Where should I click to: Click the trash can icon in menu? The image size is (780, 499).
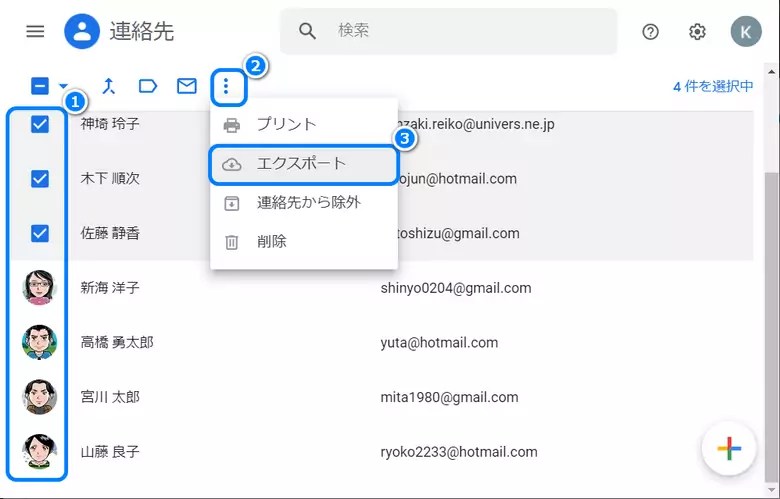231,242
